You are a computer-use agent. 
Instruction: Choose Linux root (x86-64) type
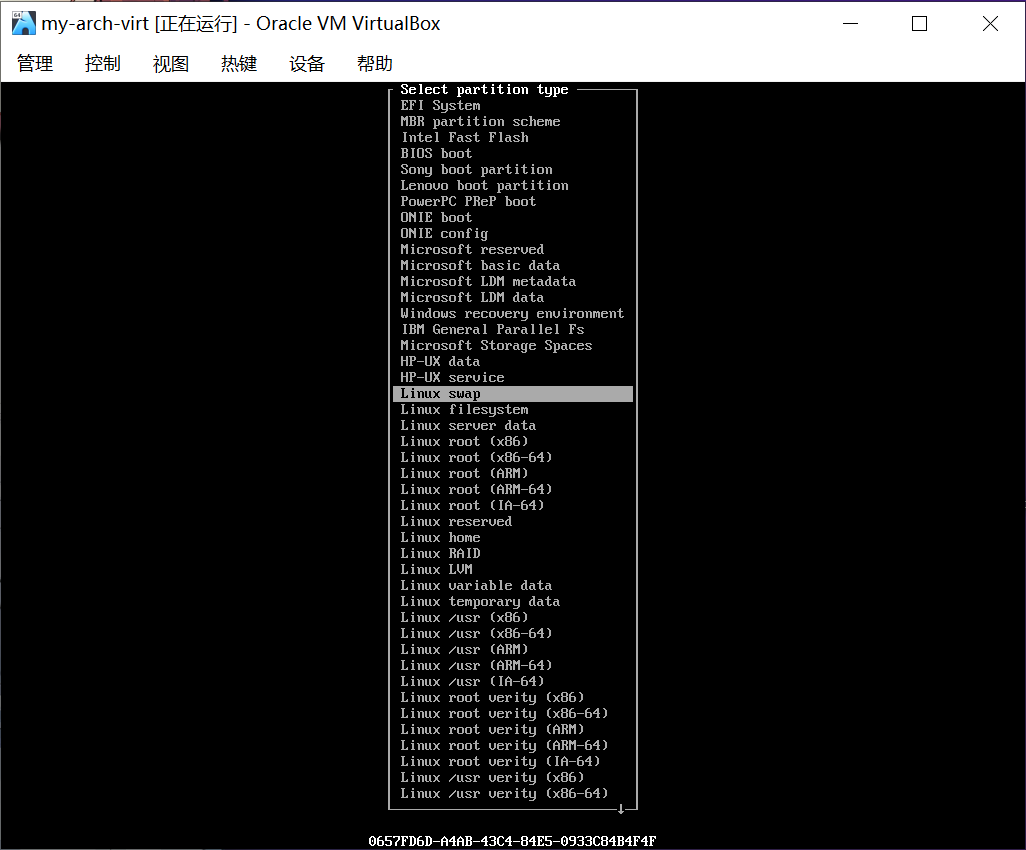pos(476,457)
